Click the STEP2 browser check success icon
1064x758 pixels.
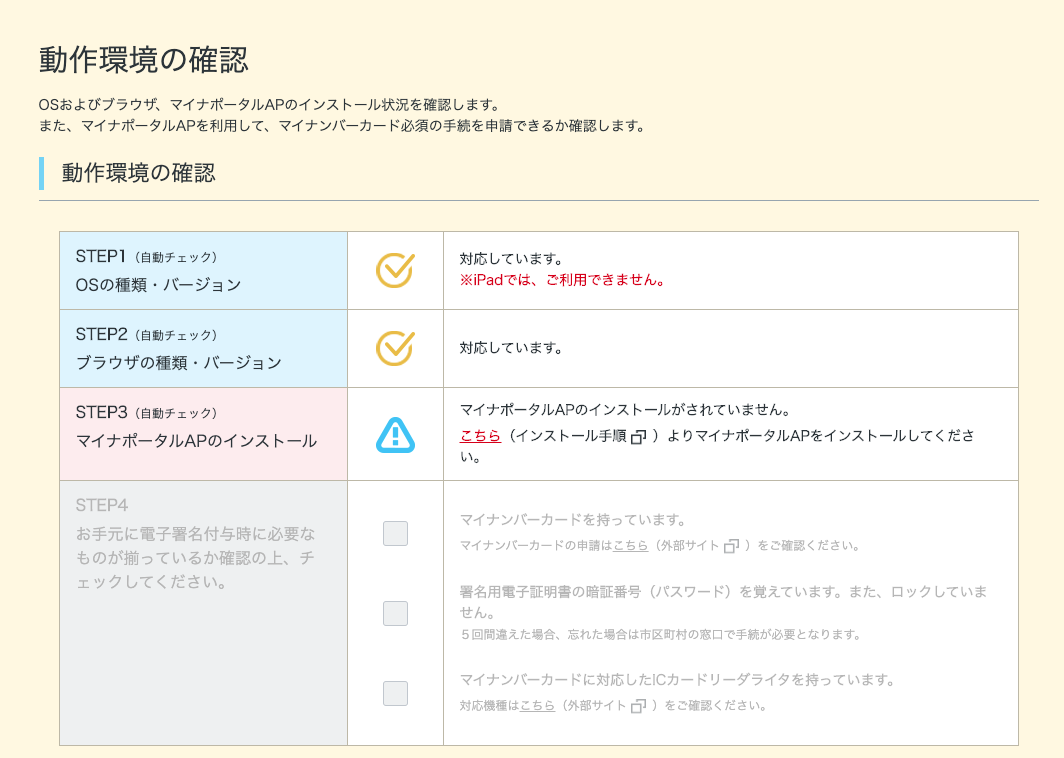395,348
